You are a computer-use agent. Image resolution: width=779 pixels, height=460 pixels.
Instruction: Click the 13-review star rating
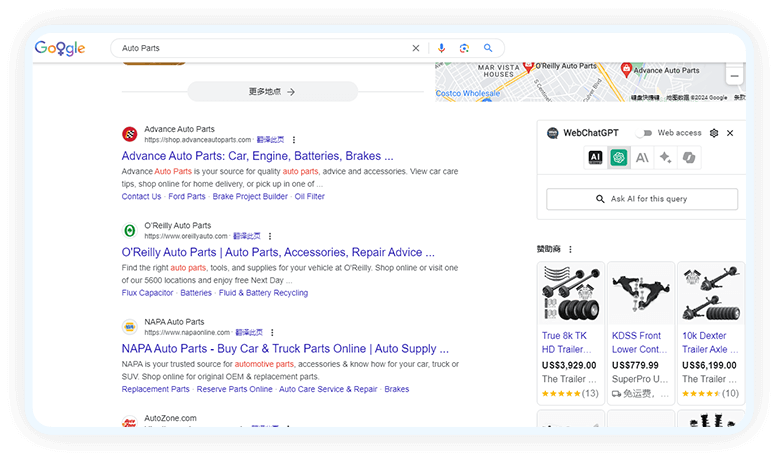(x=570, y=394)
